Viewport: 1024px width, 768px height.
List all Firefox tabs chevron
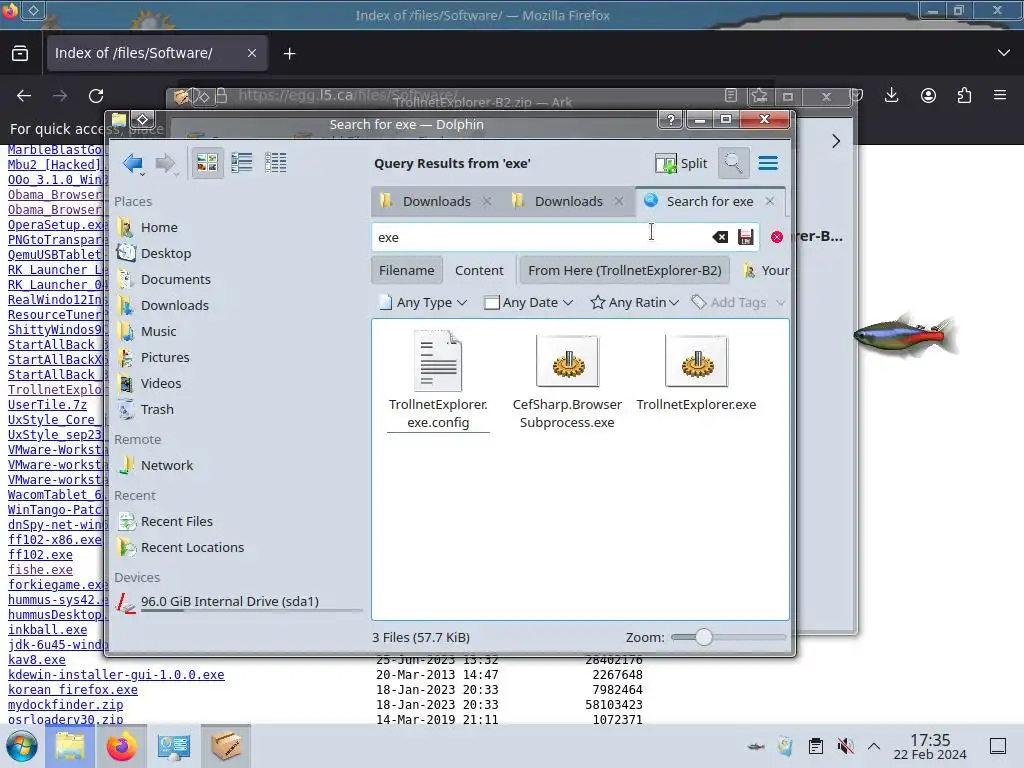(x=1004, y=53)
